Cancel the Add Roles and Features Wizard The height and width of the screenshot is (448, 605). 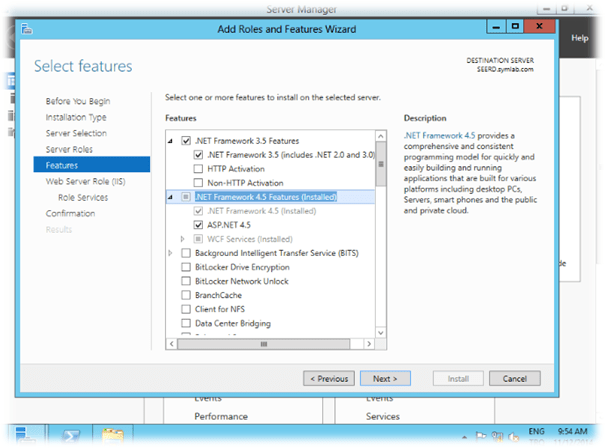(507, 379)
